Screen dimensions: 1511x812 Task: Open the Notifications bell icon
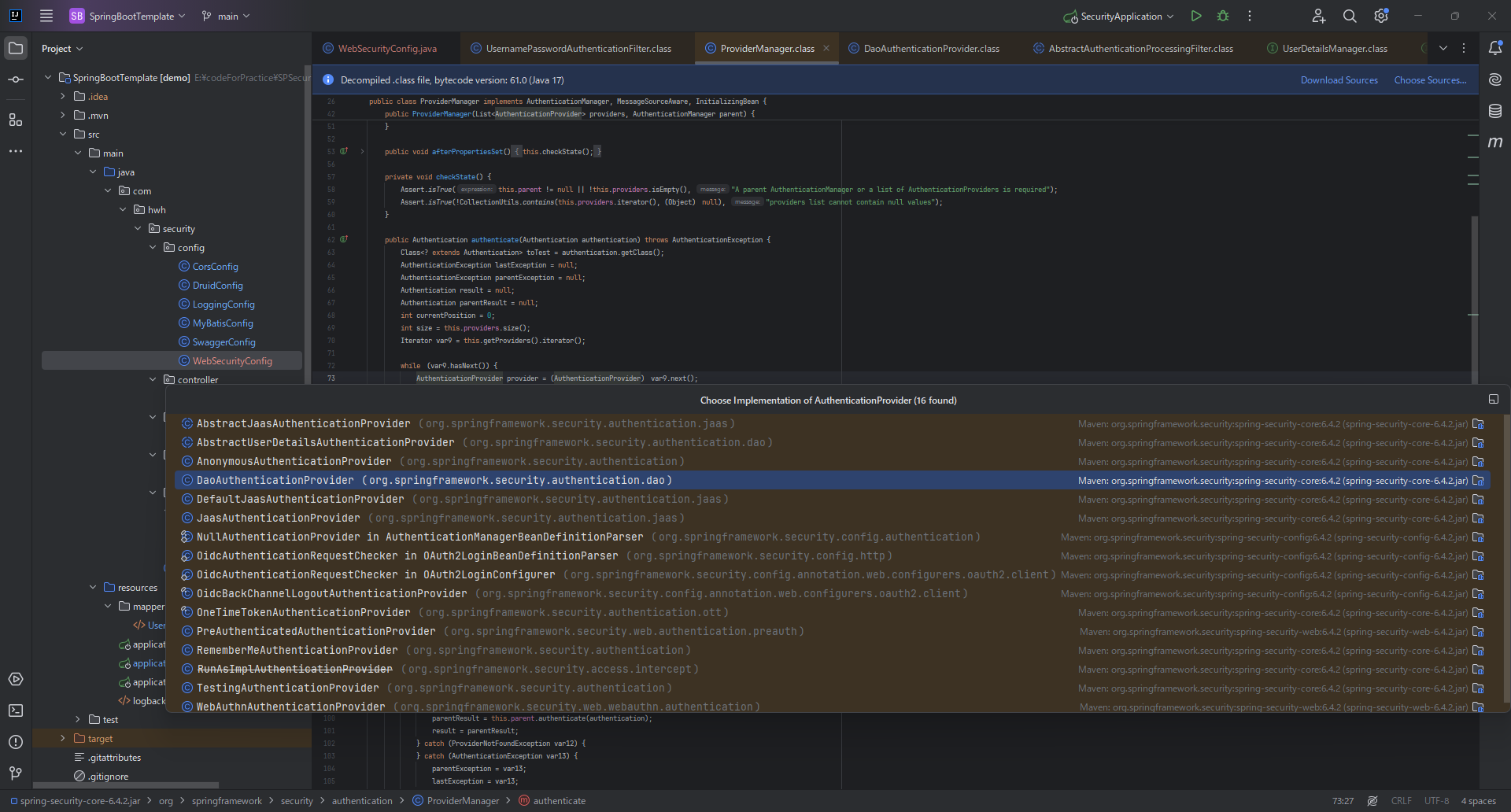point(1495,48)
